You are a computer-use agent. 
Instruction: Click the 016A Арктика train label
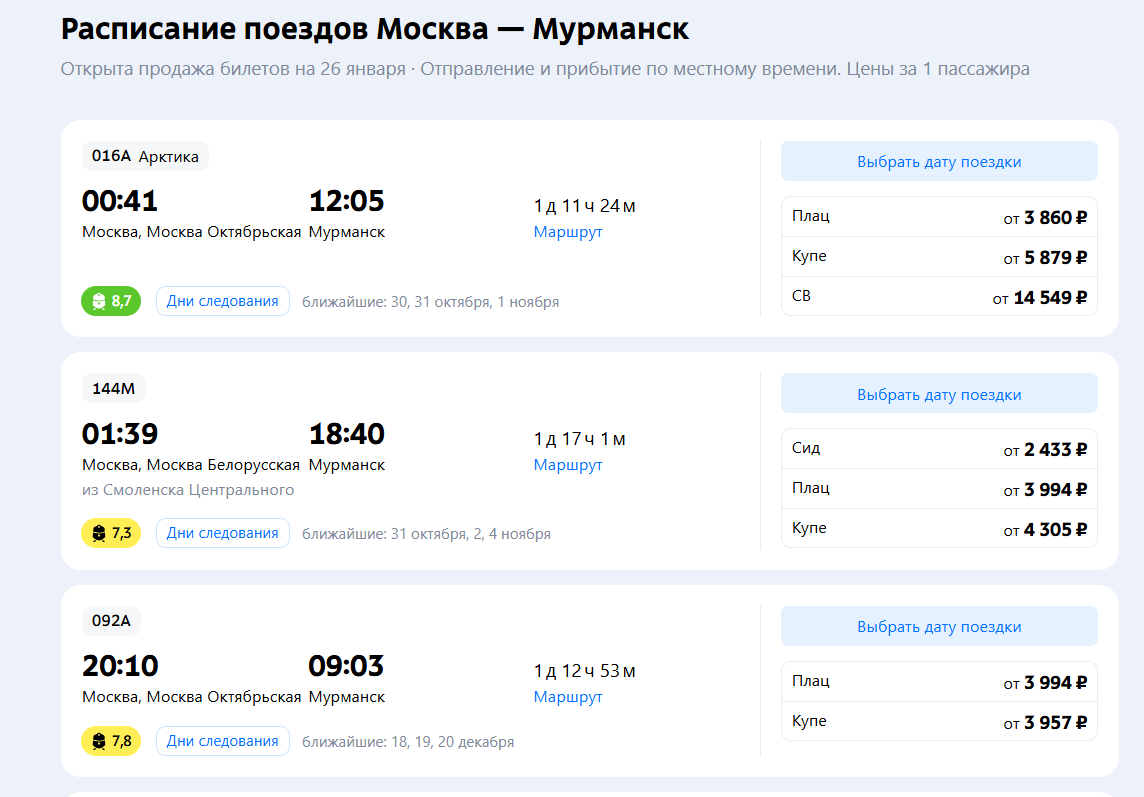145,156
